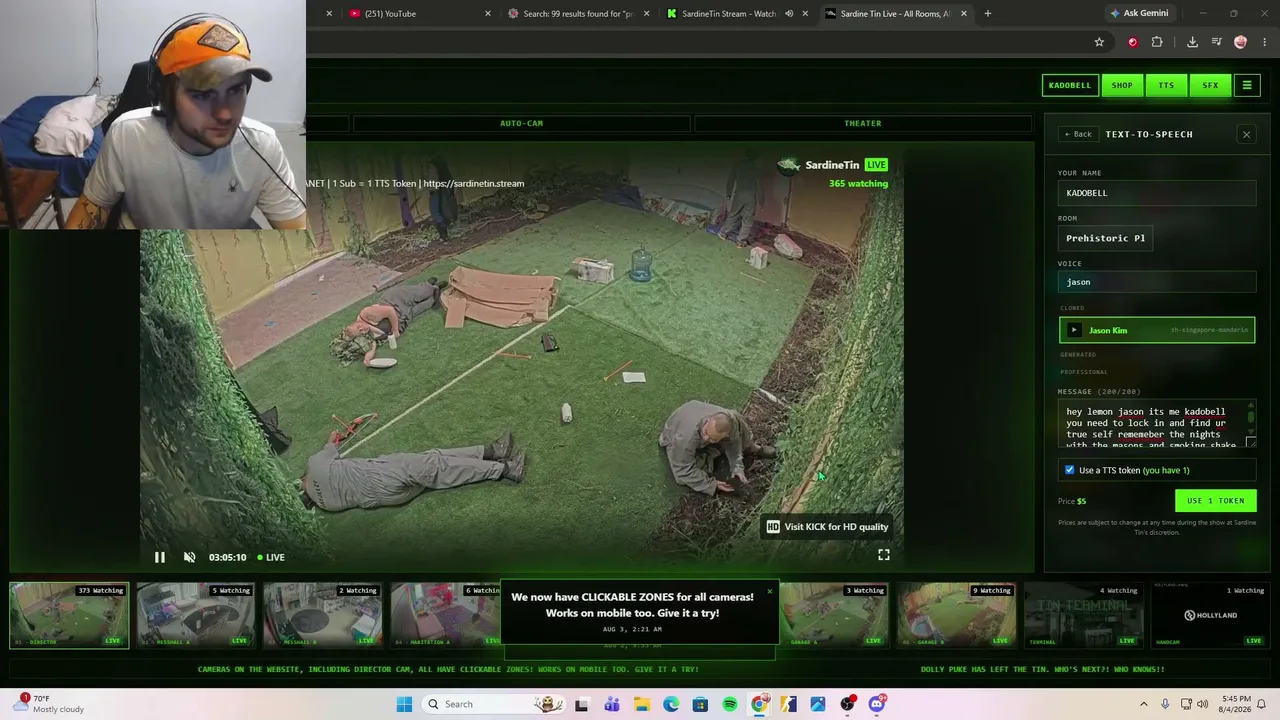
Task: Open Microsoft Store from the taskbar
Action: pos(700,704)
